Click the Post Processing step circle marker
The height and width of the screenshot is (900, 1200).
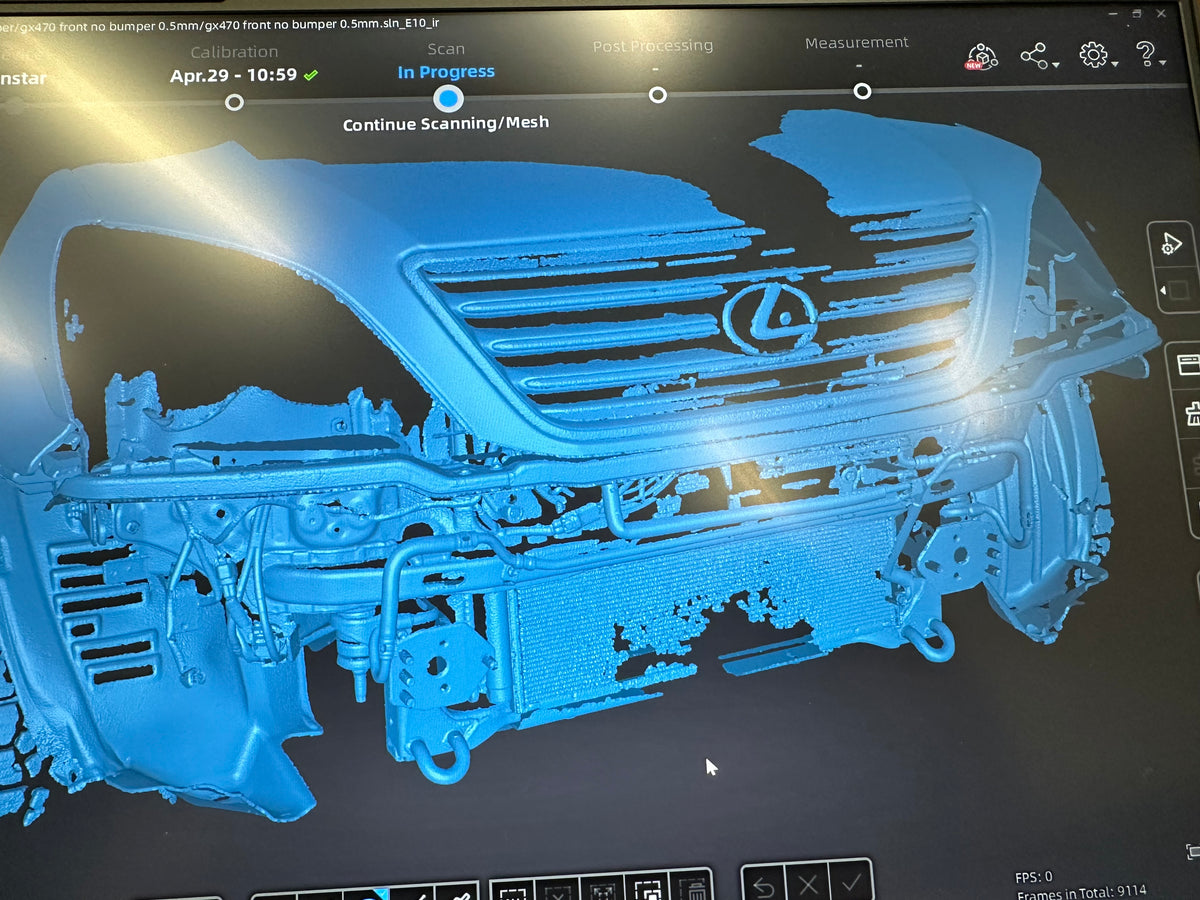click(x=657, y=95)
